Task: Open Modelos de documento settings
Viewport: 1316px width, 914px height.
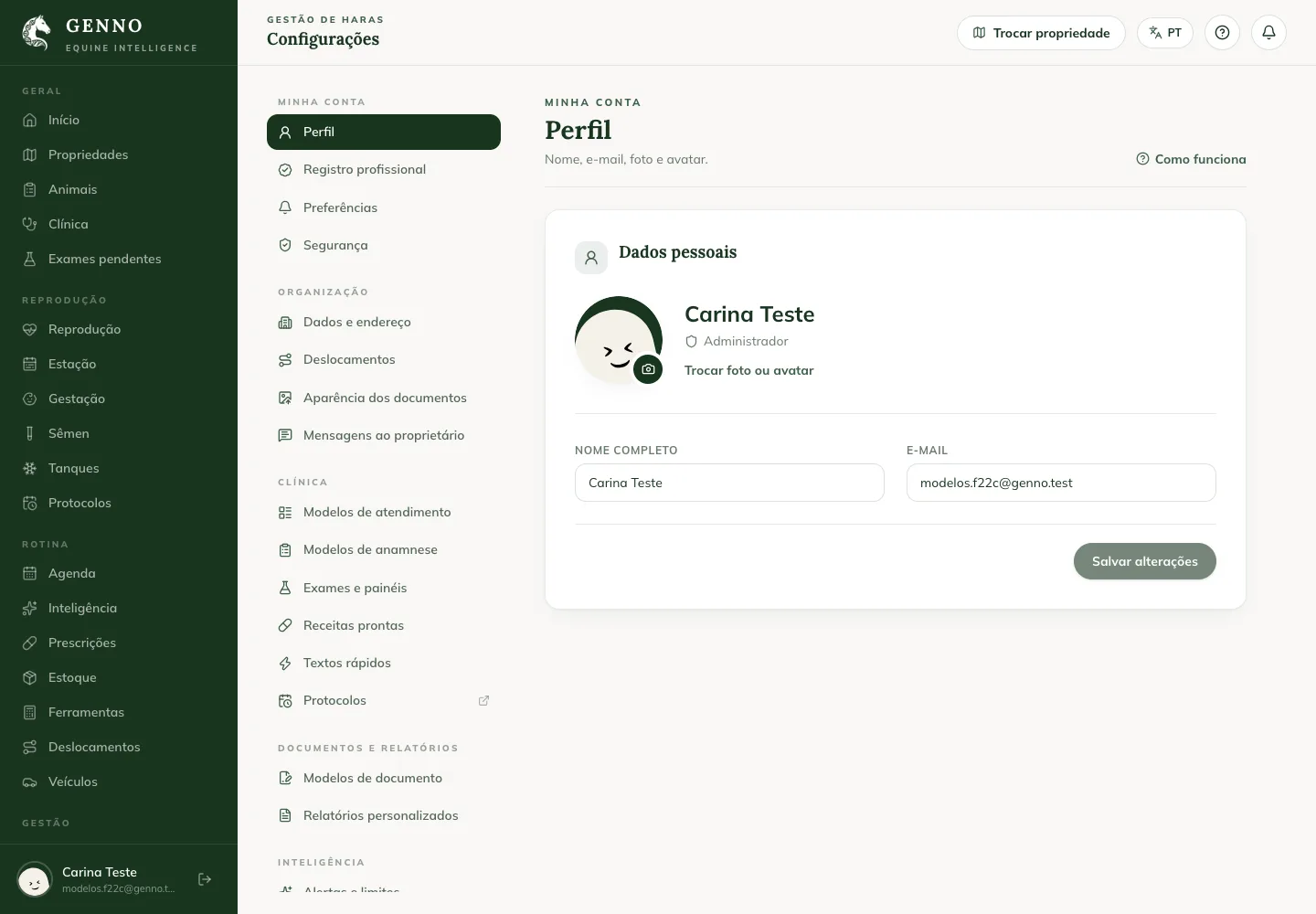Action: click(x=384, y=778)
